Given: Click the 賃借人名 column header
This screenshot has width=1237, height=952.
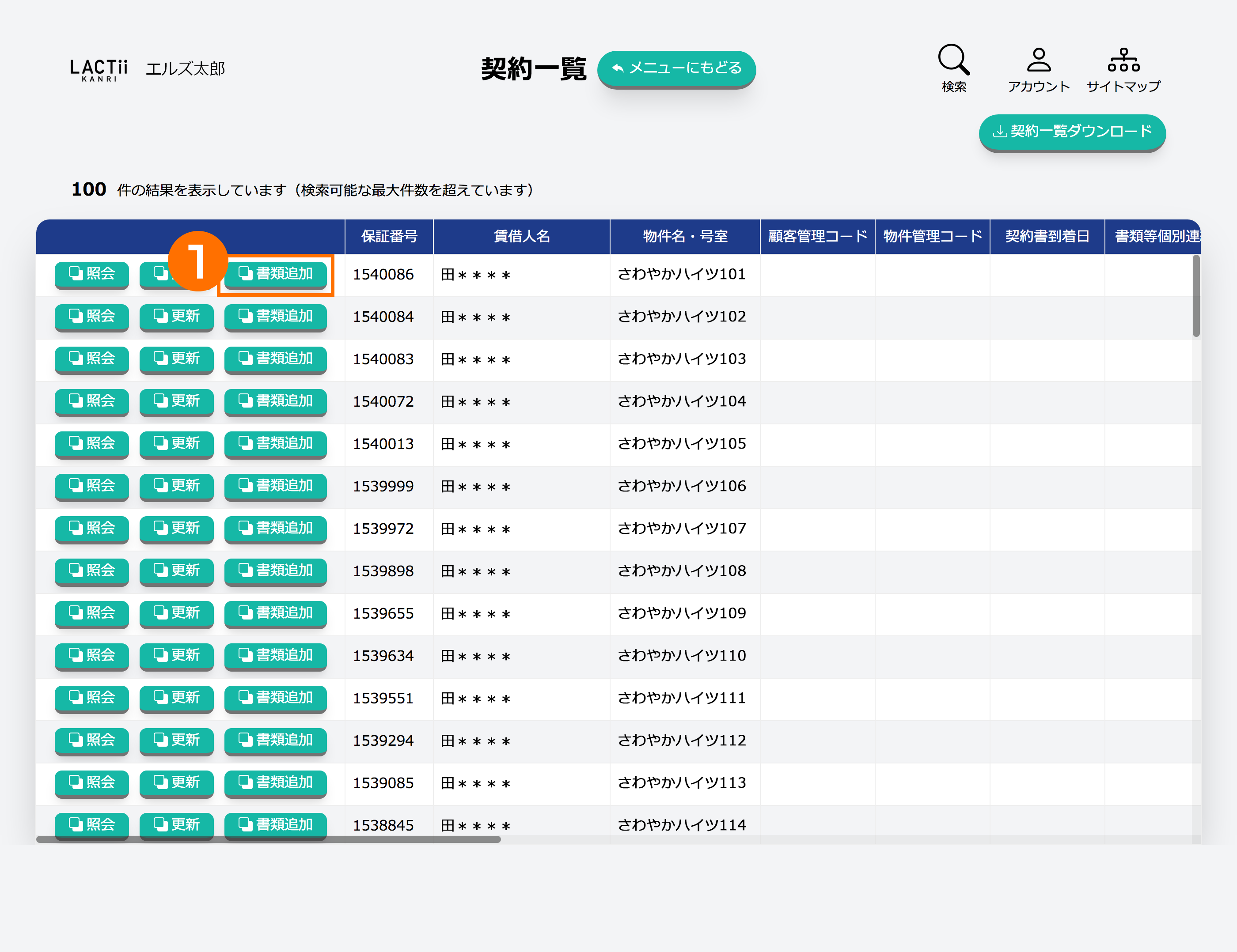Looking at the screenshot, I should click(x=521, y=237).
